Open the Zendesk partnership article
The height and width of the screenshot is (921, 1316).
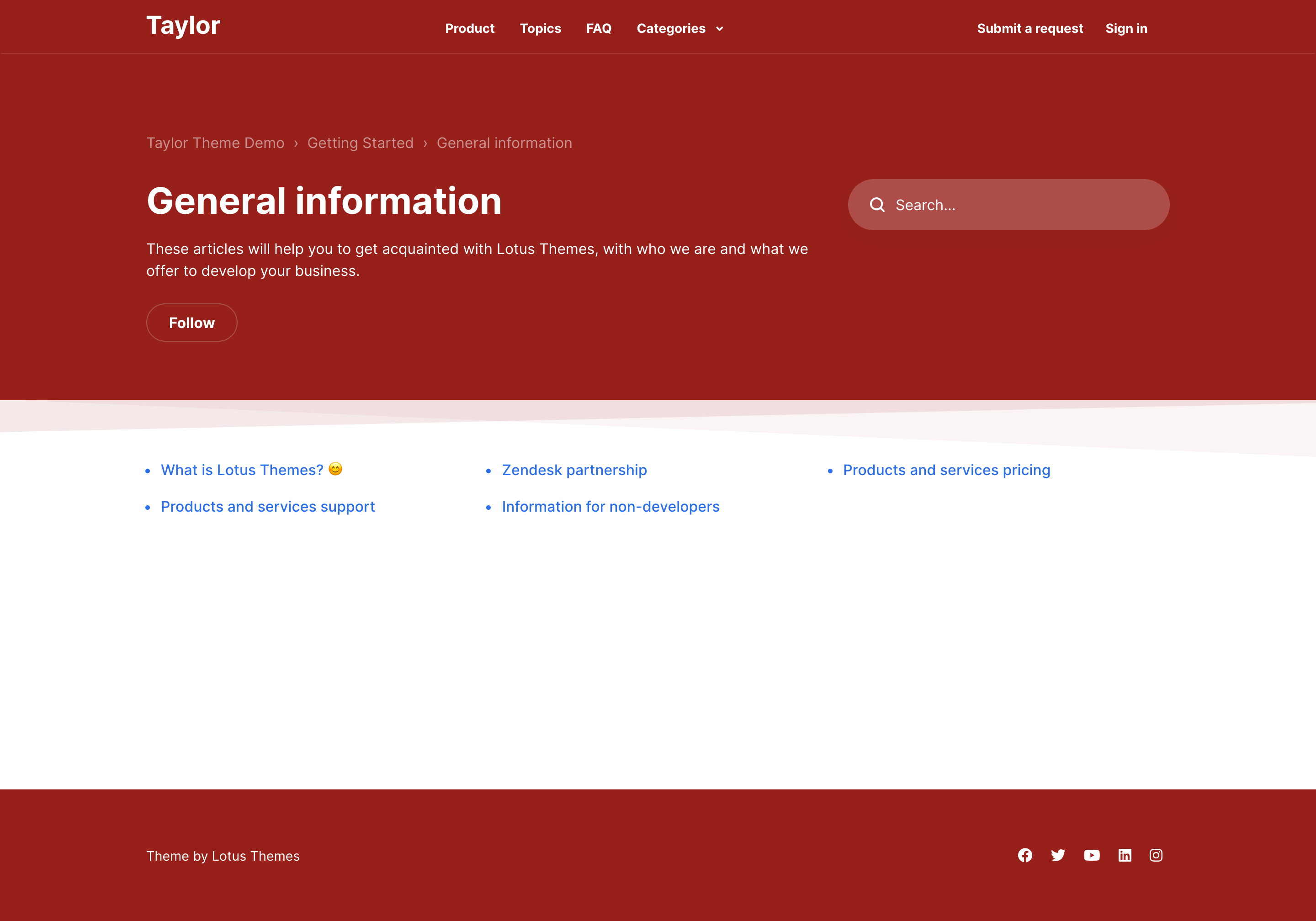click(x=574, y=470)
